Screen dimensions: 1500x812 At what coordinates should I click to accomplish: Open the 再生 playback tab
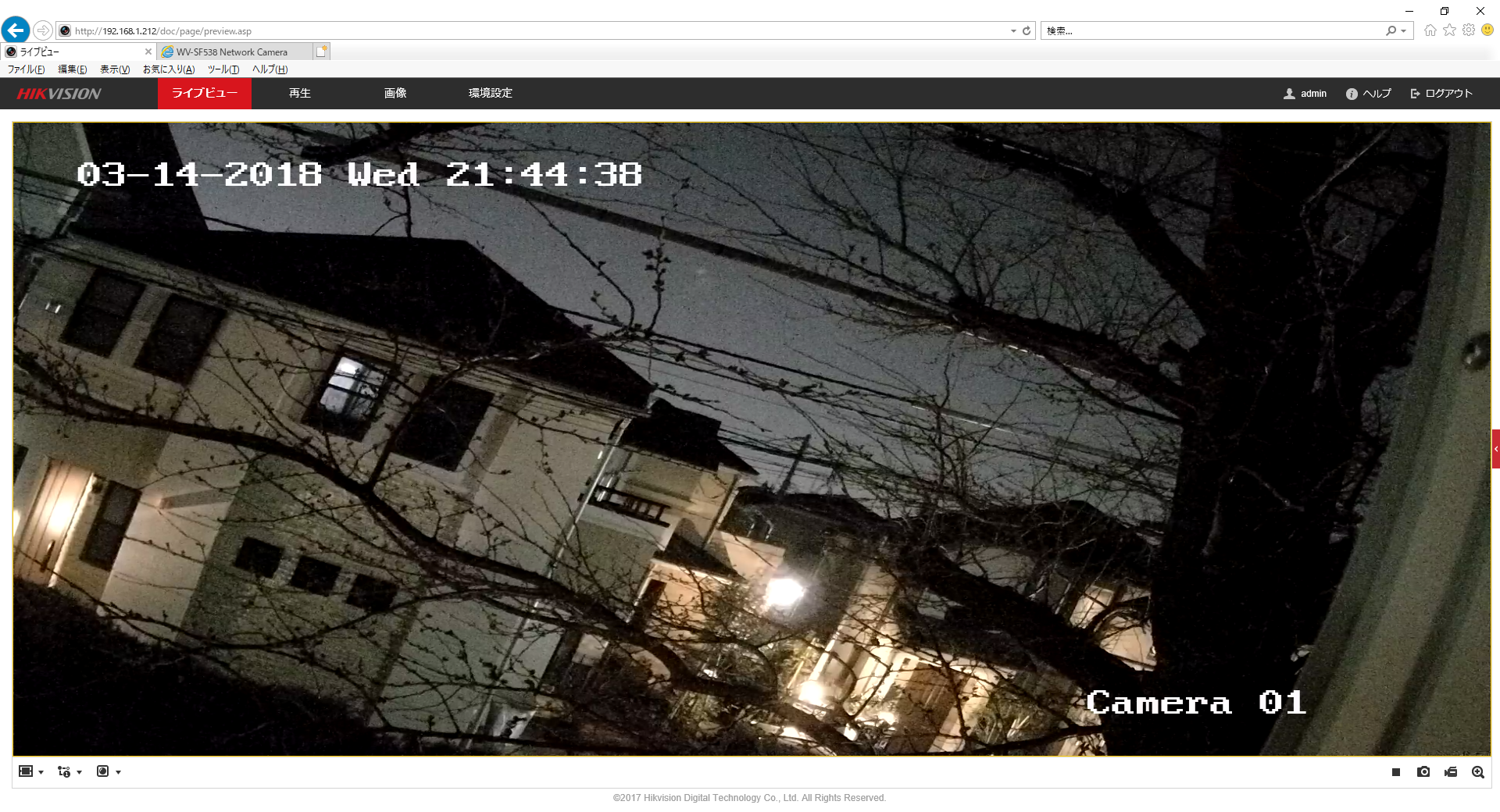coord(300,93)
